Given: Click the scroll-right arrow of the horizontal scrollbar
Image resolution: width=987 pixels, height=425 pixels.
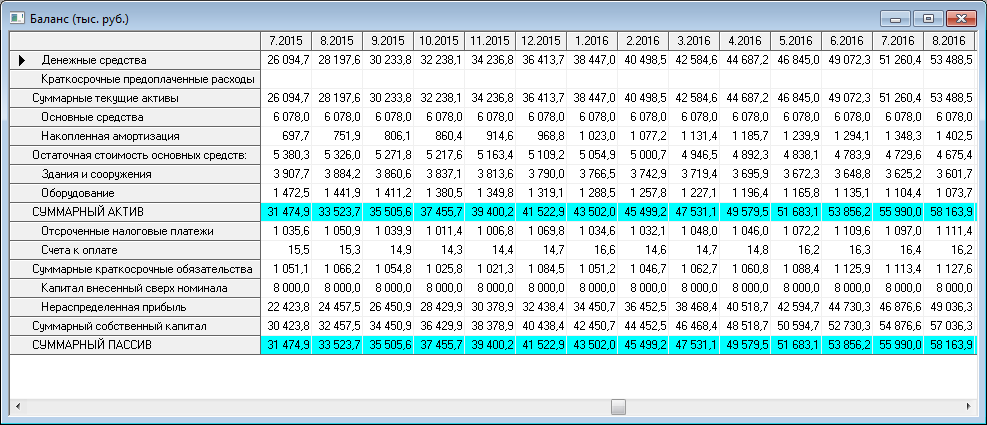Looking at the screenshot, I should coord(969,407).
